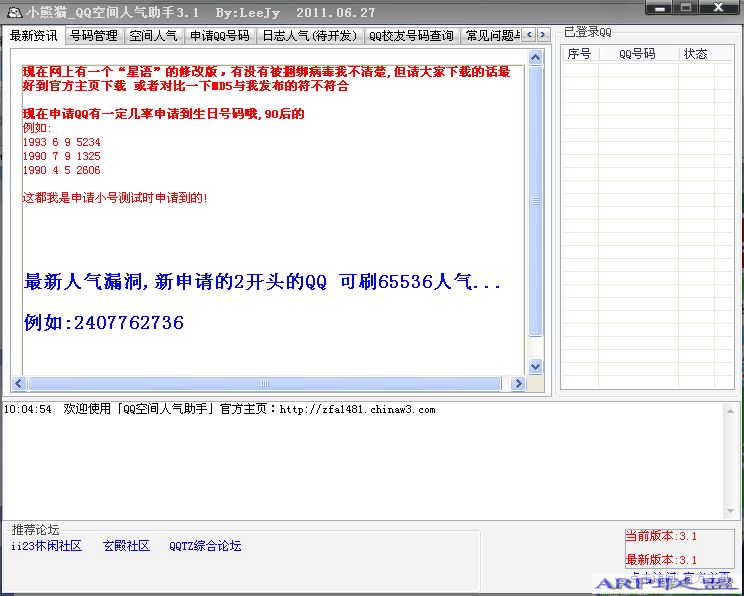Image resolution: width=744 pixels, height=596 pixels.
Task: Click the news panel vertical scrollbar thumb
Action: [x=535, y=200]
